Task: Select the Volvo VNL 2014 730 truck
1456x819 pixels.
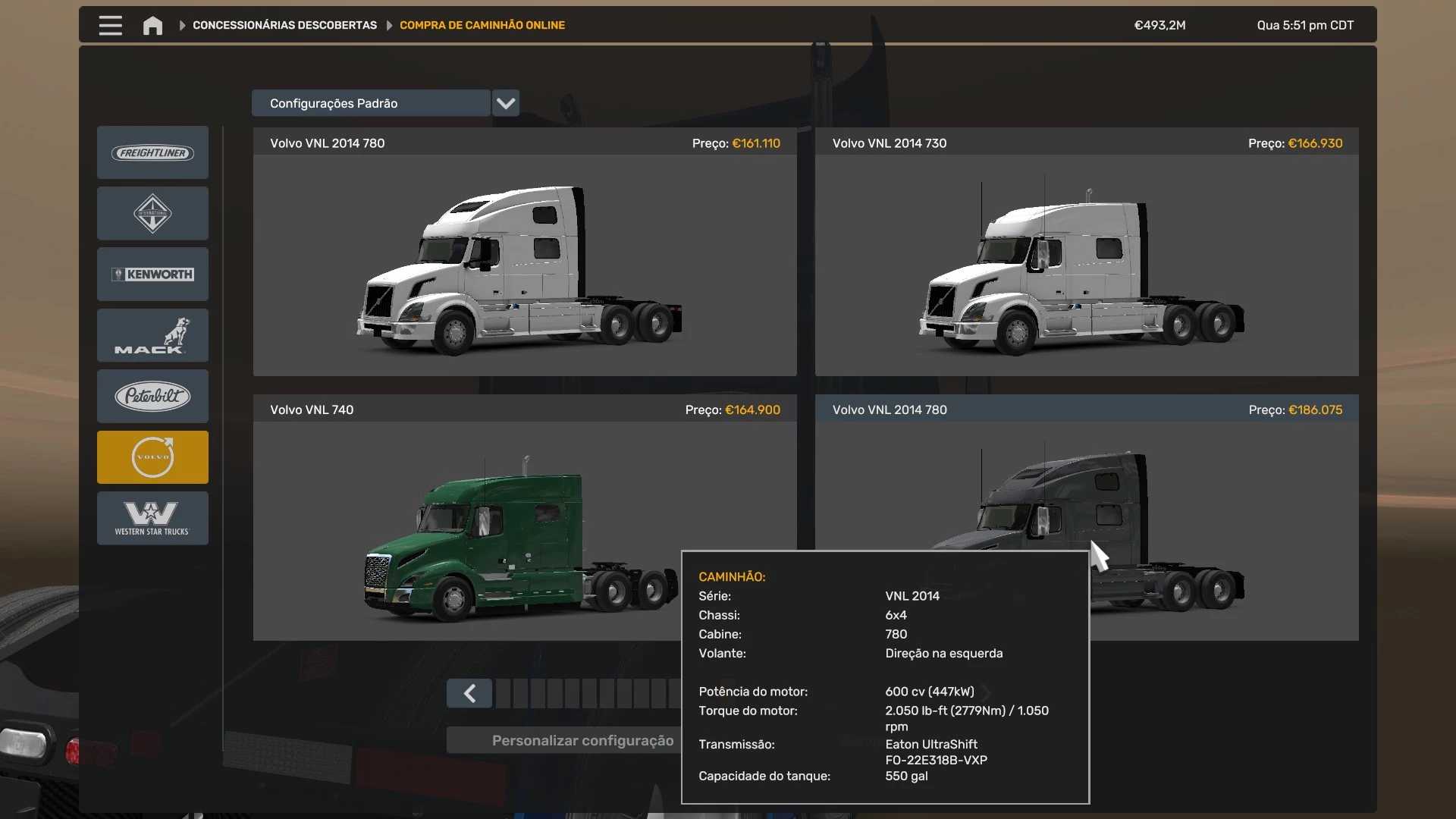Action: pyautogui.click(x=1086, y=265)
